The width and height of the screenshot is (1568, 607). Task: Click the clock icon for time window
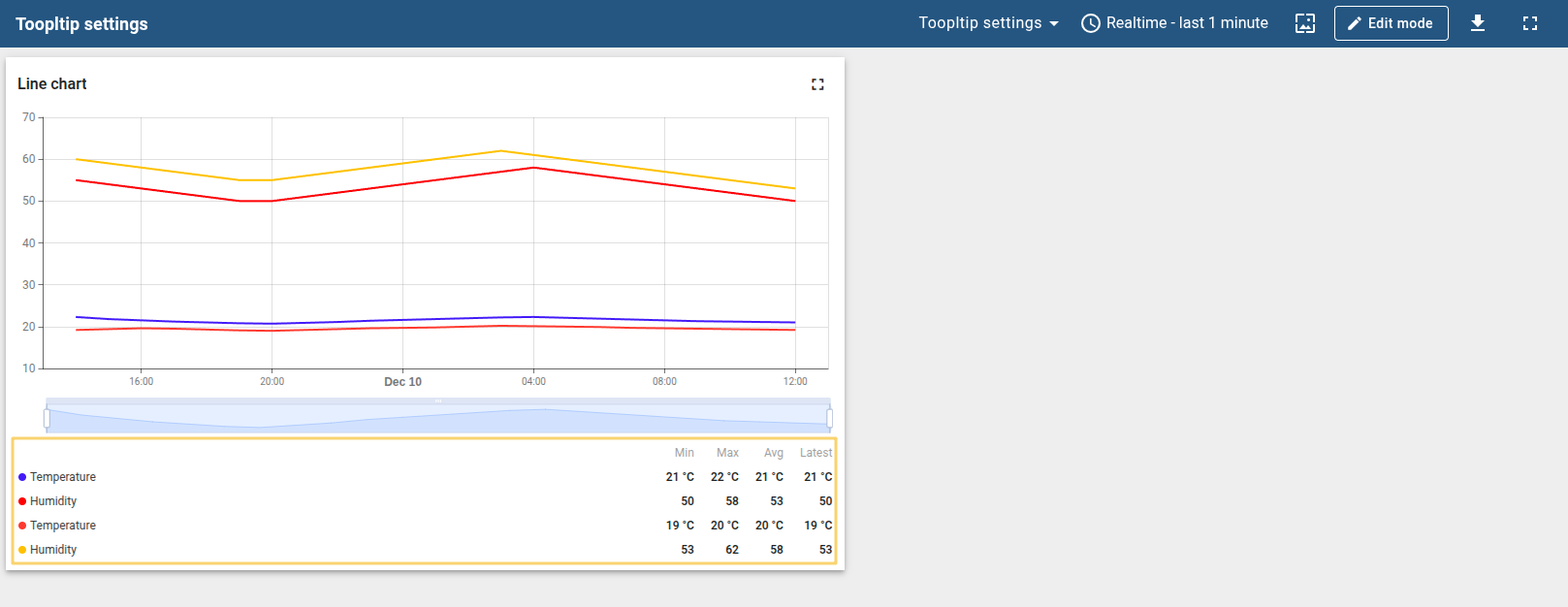point(1091,23)
